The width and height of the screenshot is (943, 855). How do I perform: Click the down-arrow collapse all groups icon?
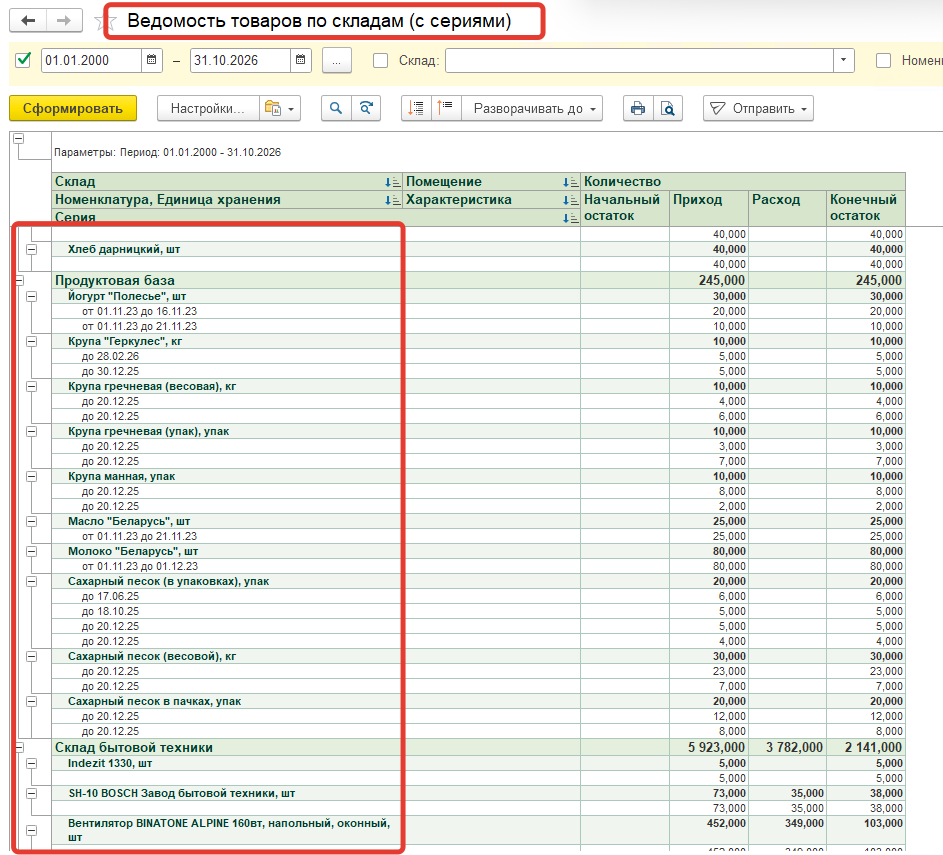tap(416, 108)
